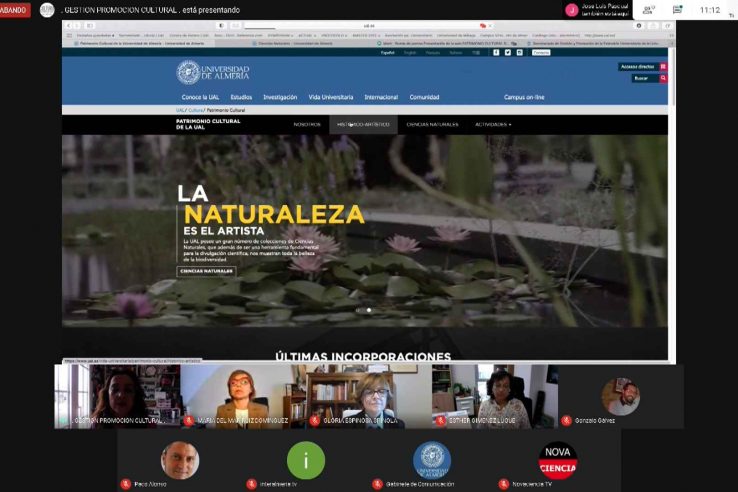
Task: Open the Campus on-line link
Action: click(524, 97)
